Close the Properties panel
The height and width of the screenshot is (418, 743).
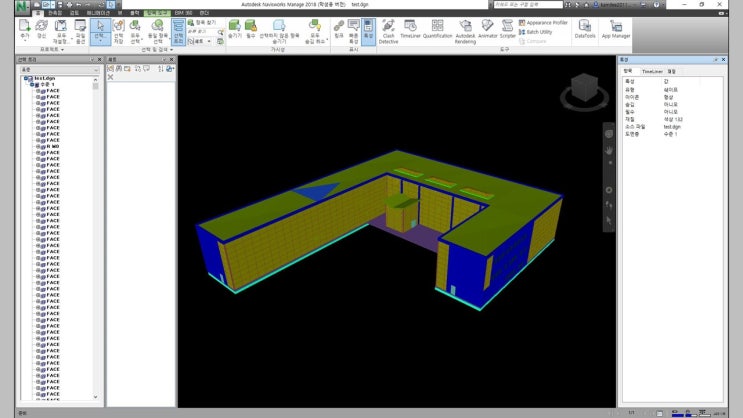click(724, 60)
